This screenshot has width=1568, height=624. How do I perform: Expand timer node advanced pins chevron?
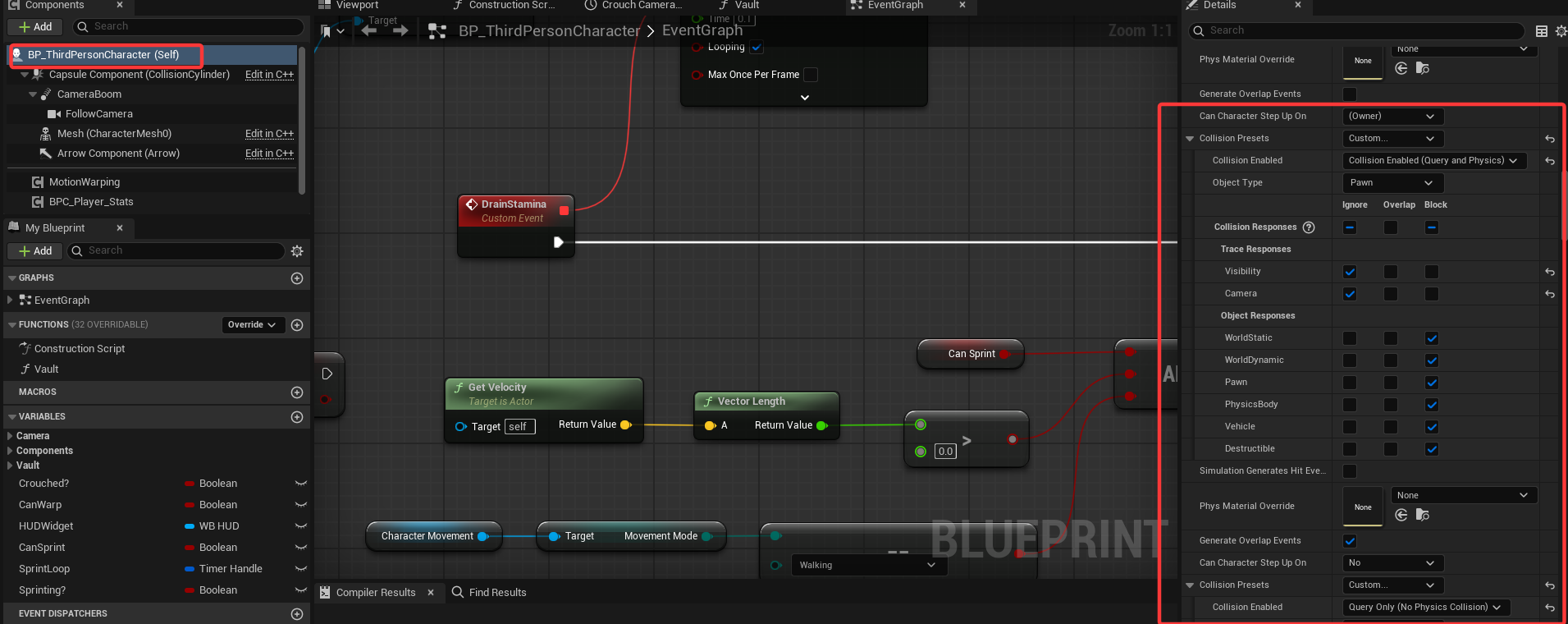click(x=805, y=97)
